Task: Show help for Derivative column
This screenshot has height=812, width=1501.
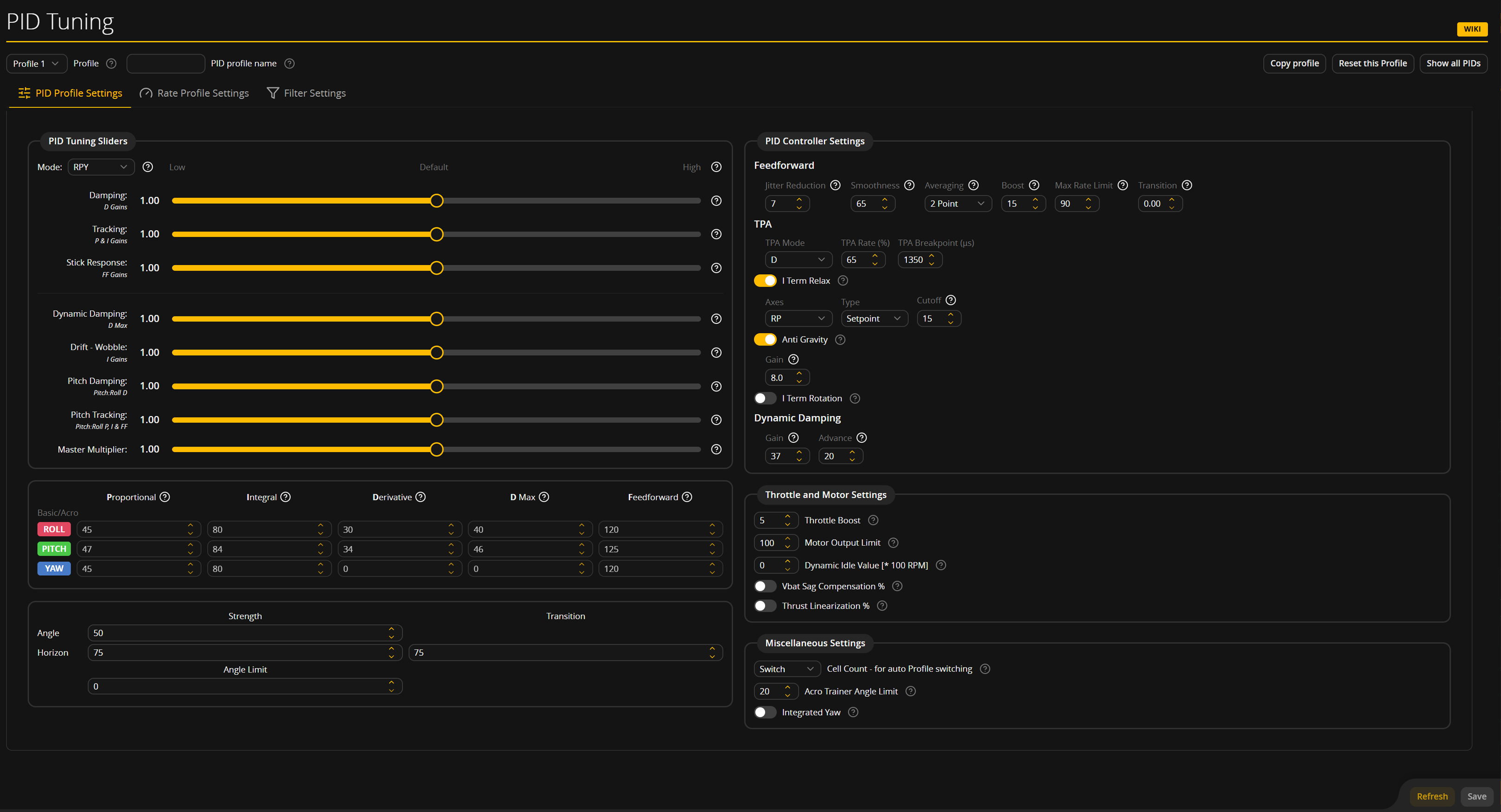Action: pyautogui.click(x=421, y=497)
